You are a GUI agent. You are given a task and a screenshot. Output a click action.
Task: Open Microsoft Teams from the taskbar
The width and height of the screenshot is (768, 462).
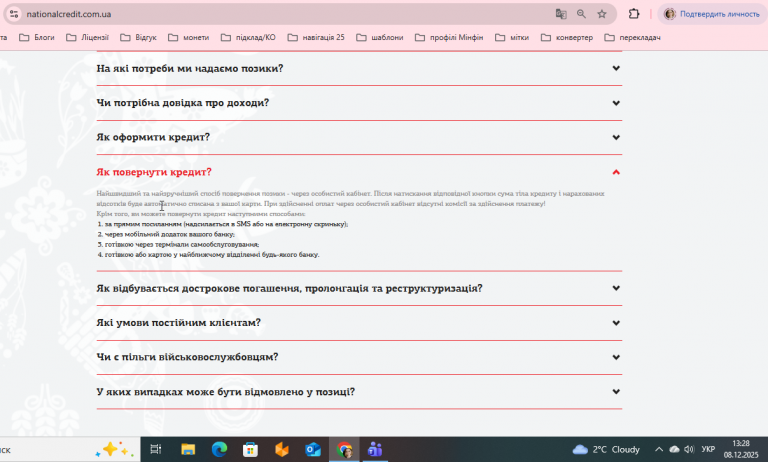[375, 449]
